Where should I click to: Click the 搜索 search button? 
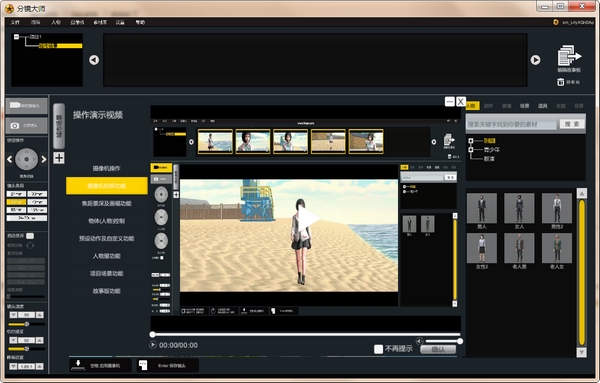pyautogui.click(x=572, y=124)
